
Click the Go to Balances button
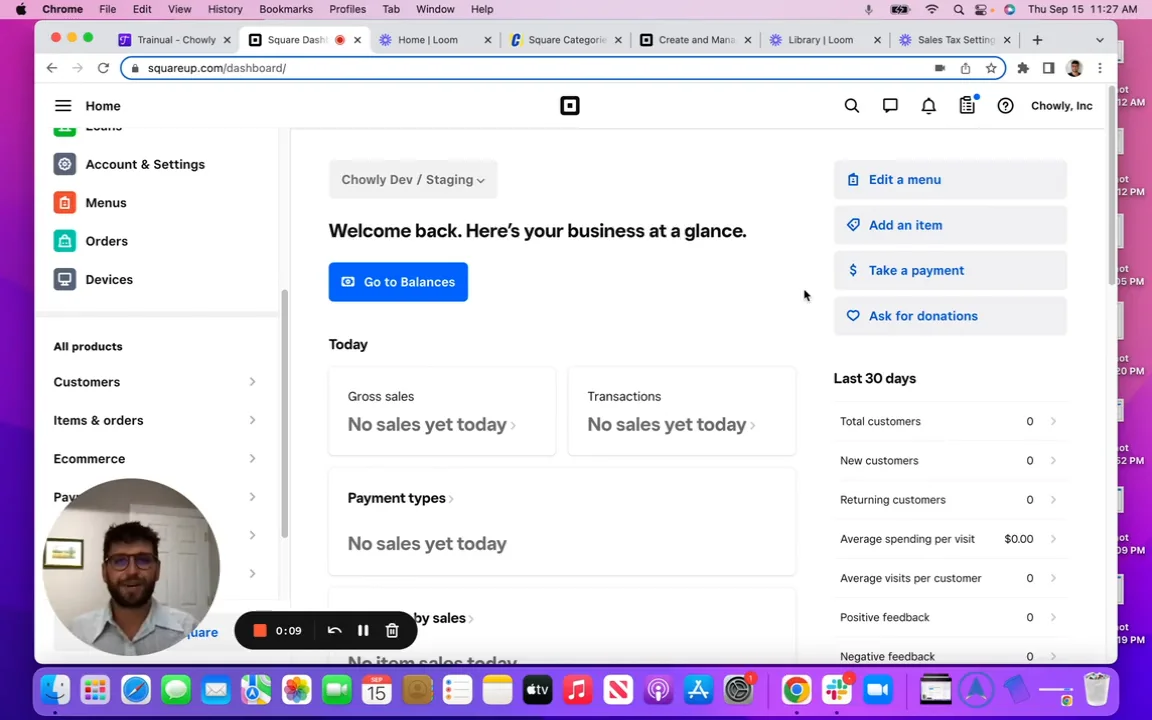tap(398, 282)
